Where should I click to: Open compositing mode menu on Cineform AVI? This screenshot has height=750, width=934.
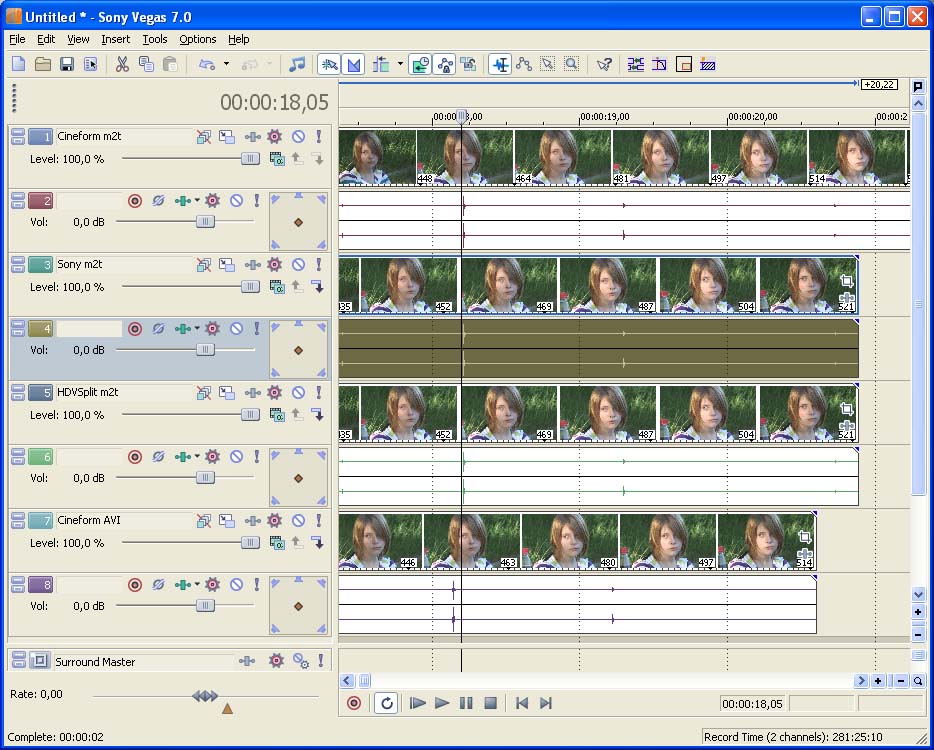pos(276,544)
